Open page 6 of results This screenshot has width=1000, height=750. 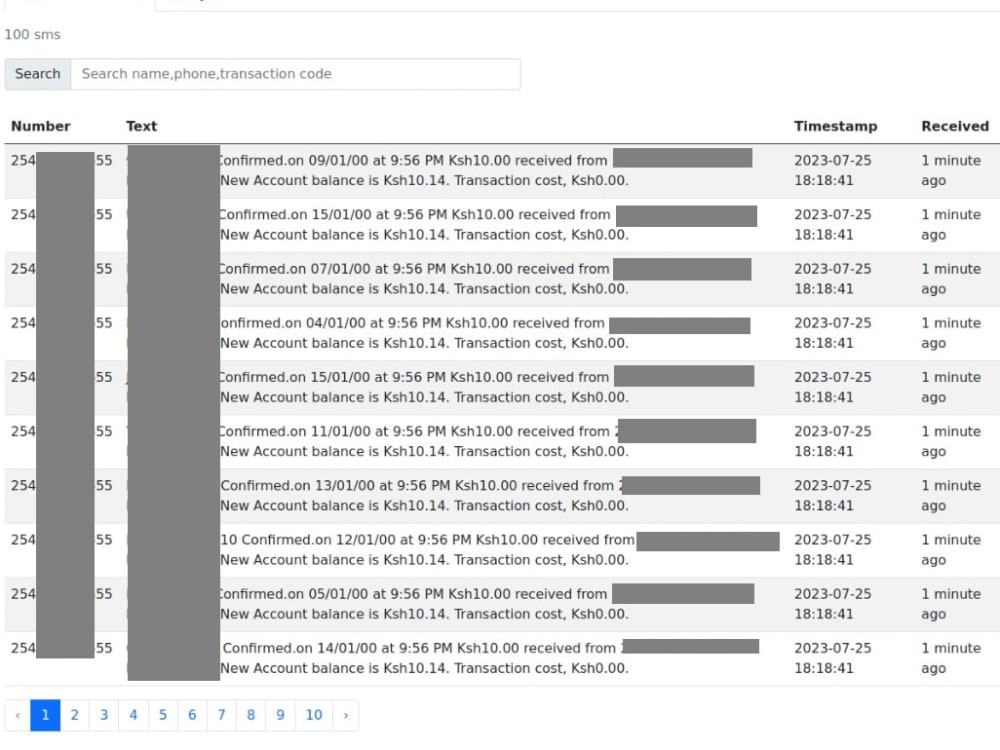pos(192,715)
